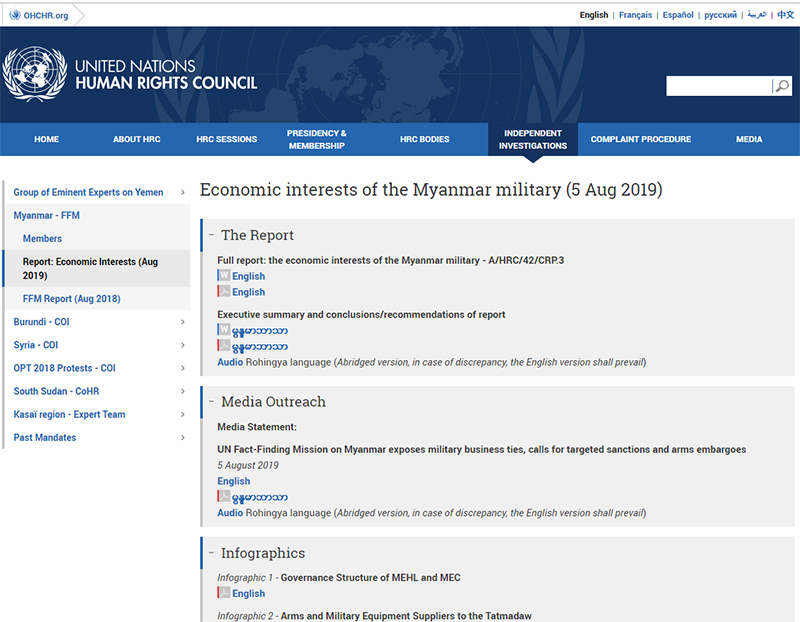Screen dimensions: 800x622
Task: Open the COMPLAINT PROCEDURE menu
Action: click(641, 139)
